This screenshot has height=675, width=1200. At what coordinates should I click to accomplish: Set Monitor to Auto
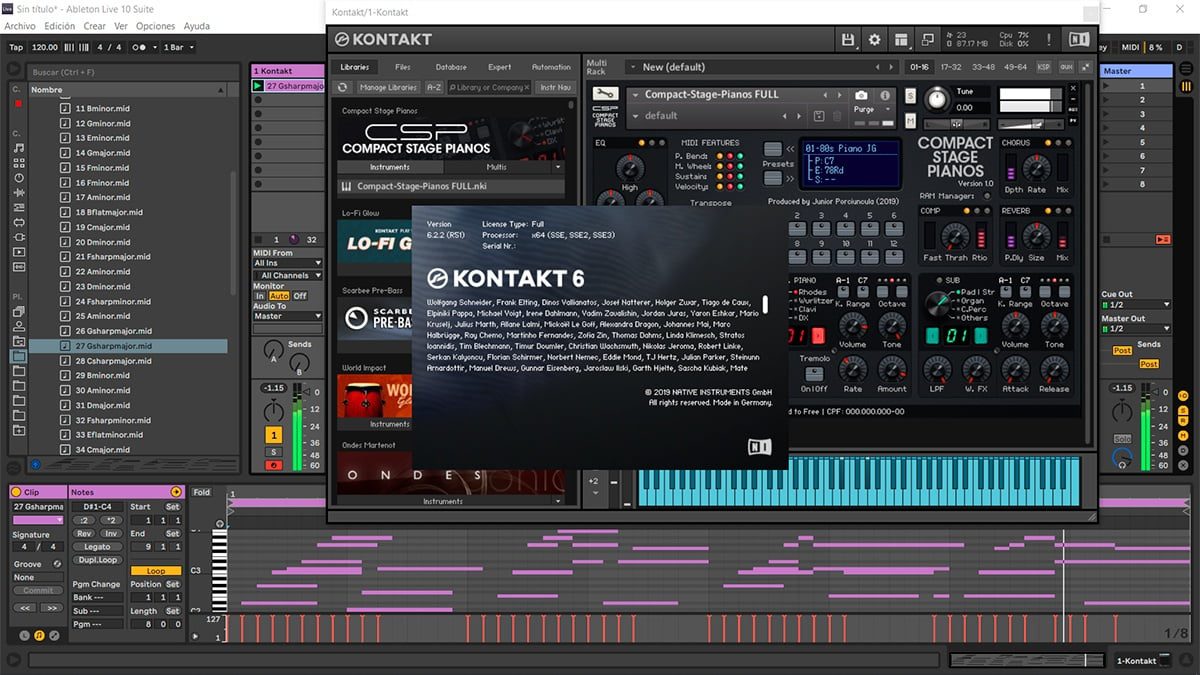click(279, 296)
